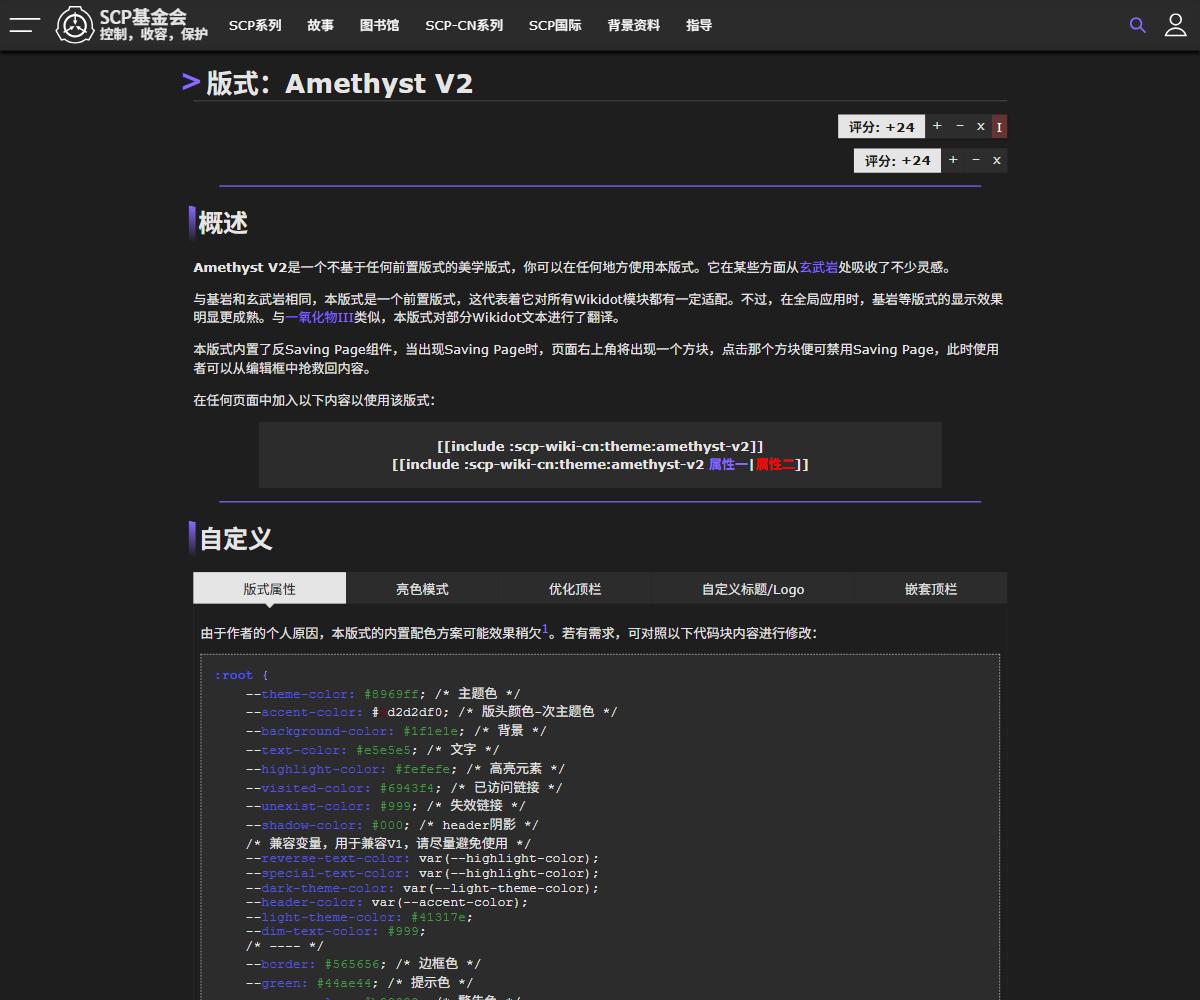
Task: Click footnote 1 superscript link
Action: pyautogui.click(x=545, y=629)
